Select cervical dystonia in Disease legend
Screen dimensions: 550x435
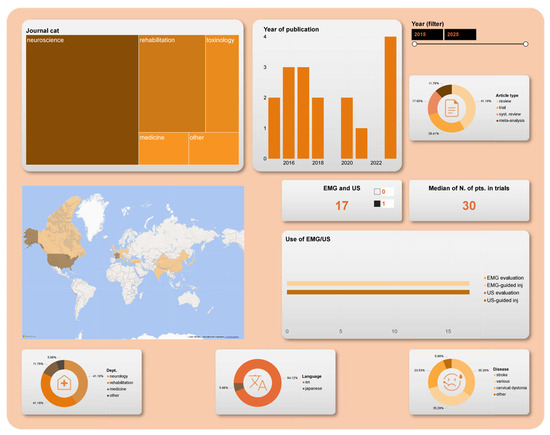click(x=510, y=388)
